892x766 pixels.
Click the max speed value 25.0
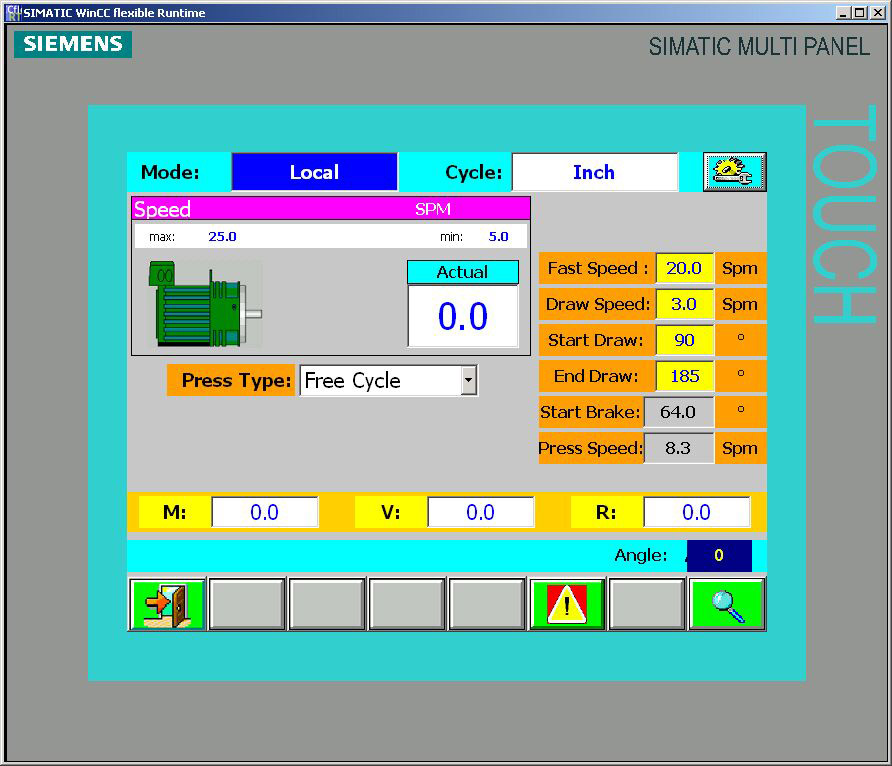pos(222,237)
